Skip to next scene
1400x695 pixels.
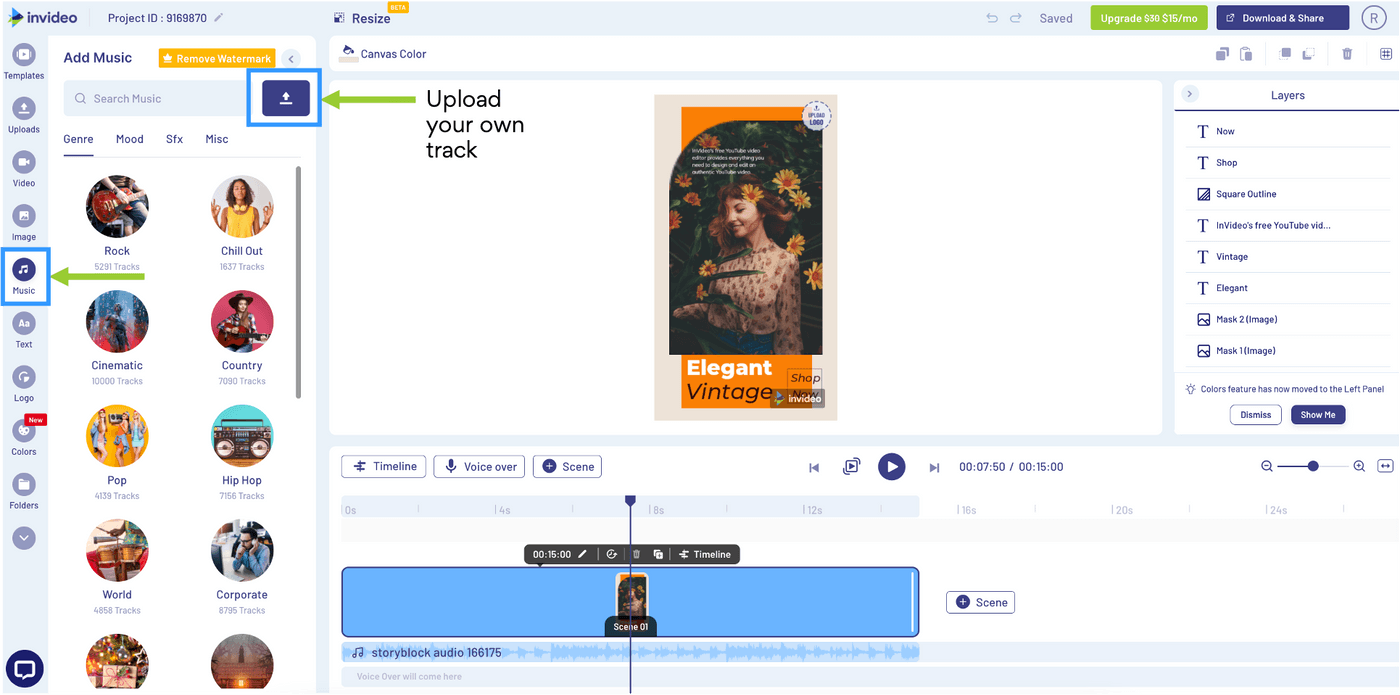(x=934, y=467)
